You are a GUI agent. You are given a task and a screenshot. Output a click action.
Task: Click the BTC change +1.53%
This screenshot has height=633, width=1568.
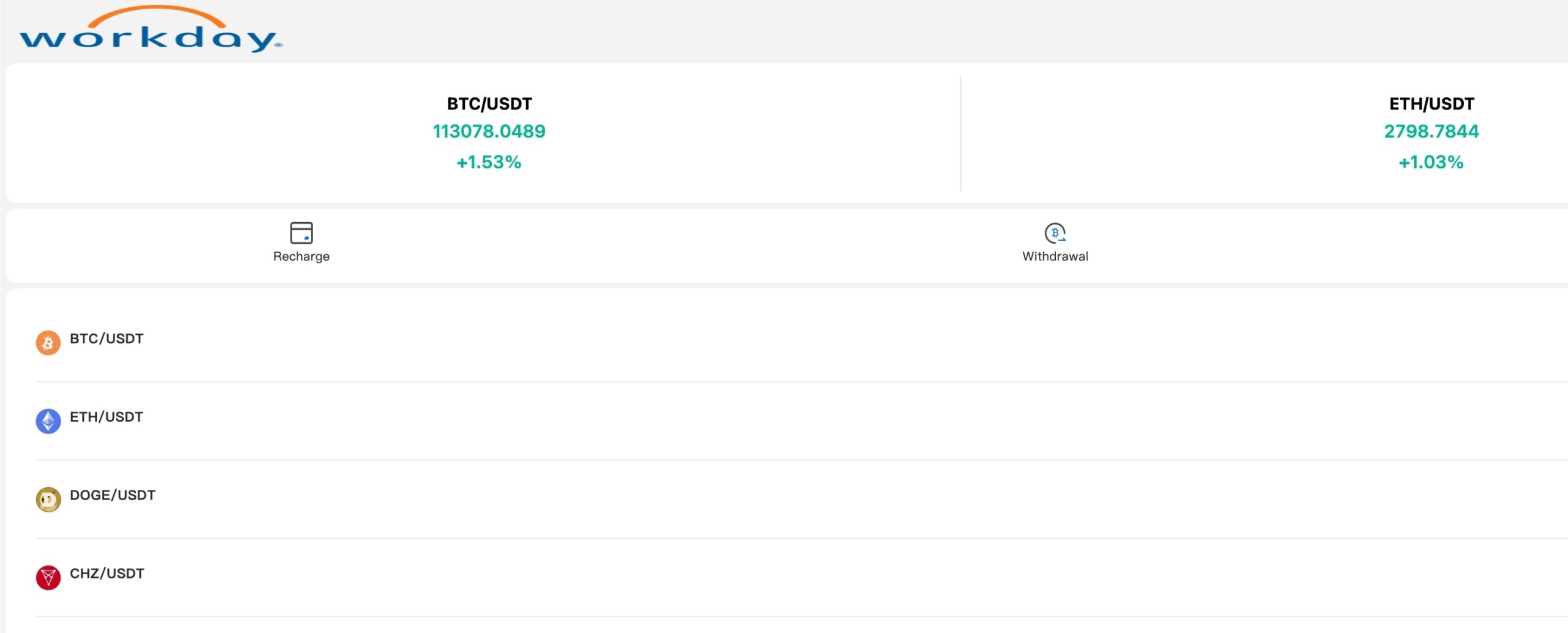click(489, 162)
